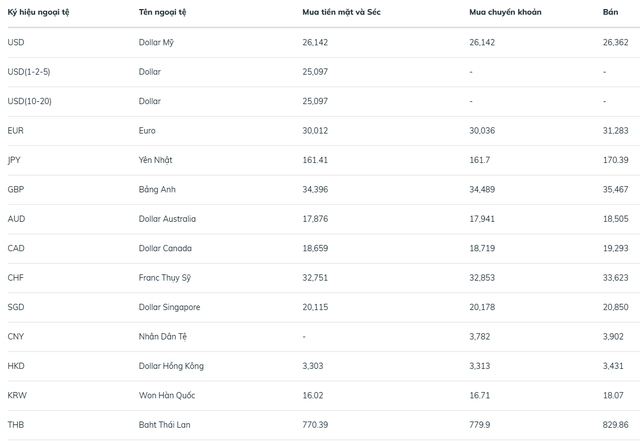Click the "Nhân Dân Tệ" currency name
Viewport: 640px width, 443px height.
coord(163,336)
